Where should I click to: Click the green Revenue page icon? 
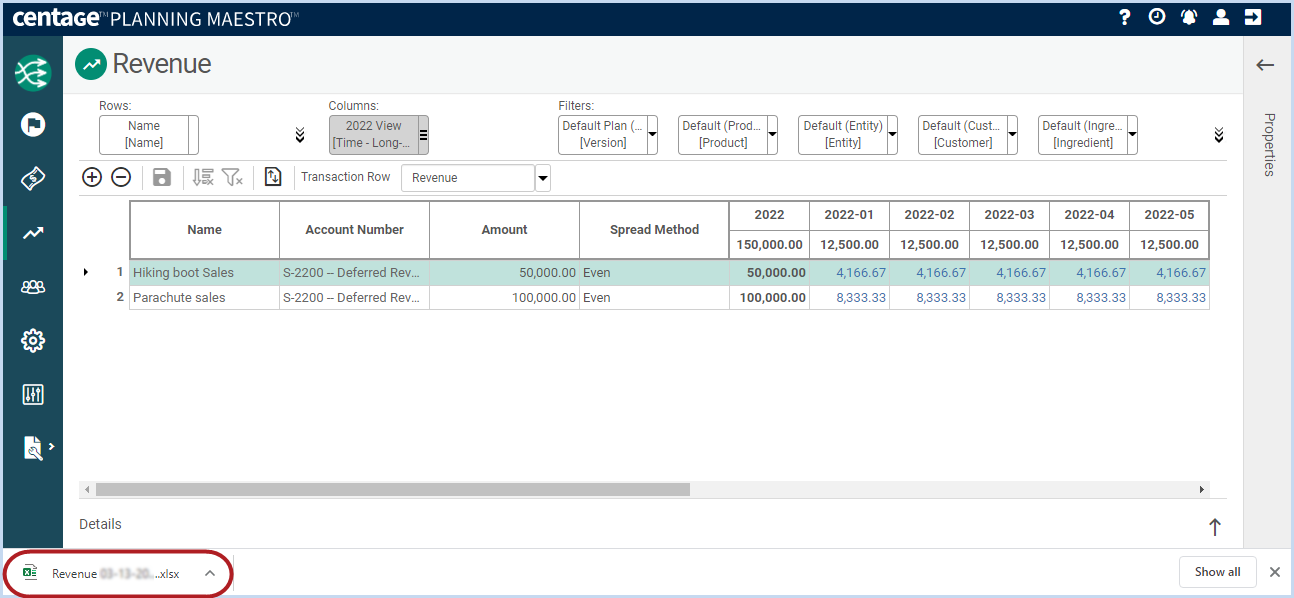[91, 64]
